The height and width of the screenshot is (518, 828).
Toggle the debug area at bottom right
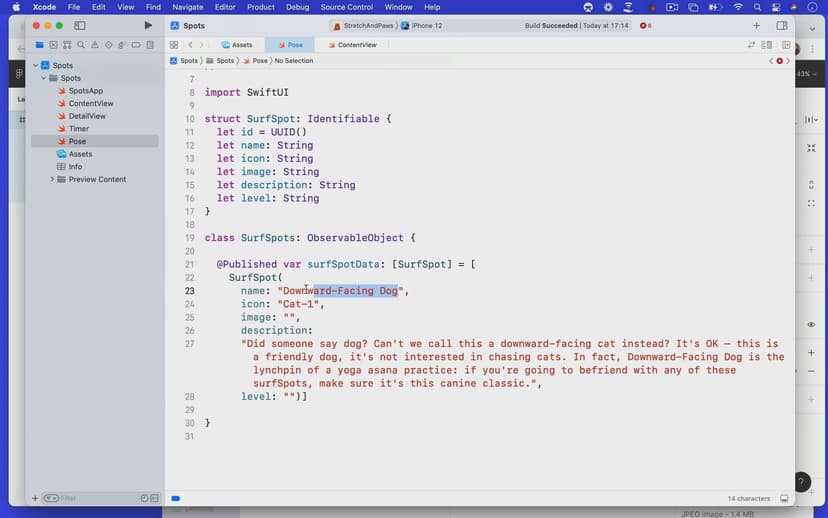[784, 498]
